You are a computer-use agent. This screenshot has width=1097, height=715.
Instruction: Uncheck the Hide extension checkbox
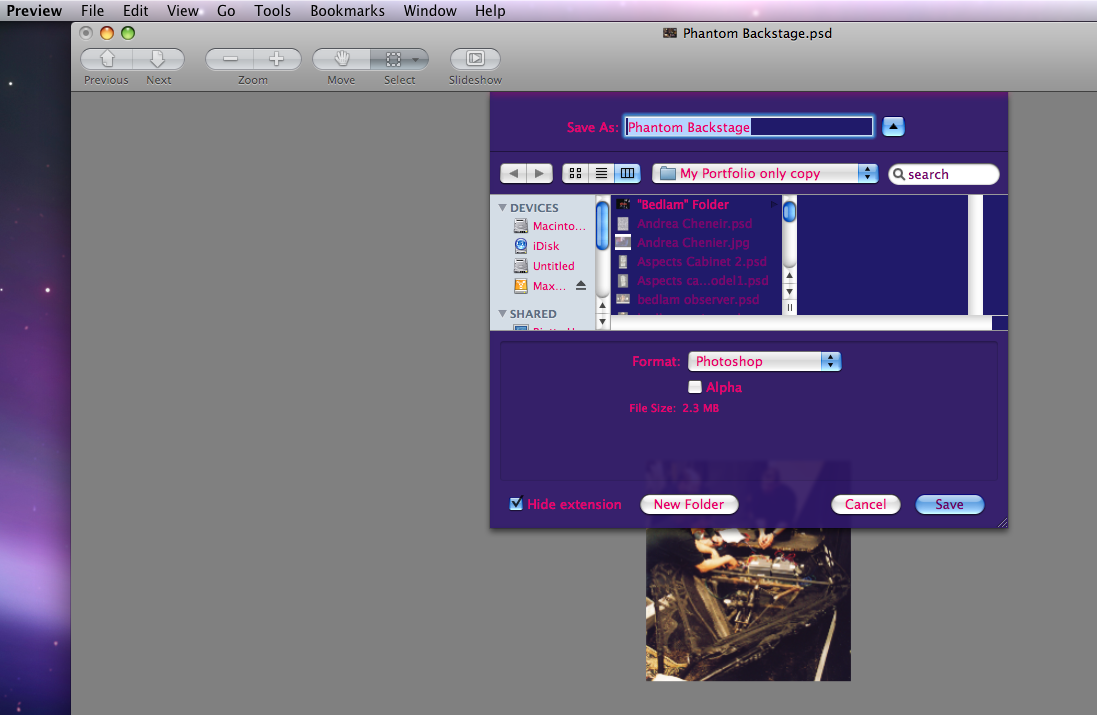point(516,504)
